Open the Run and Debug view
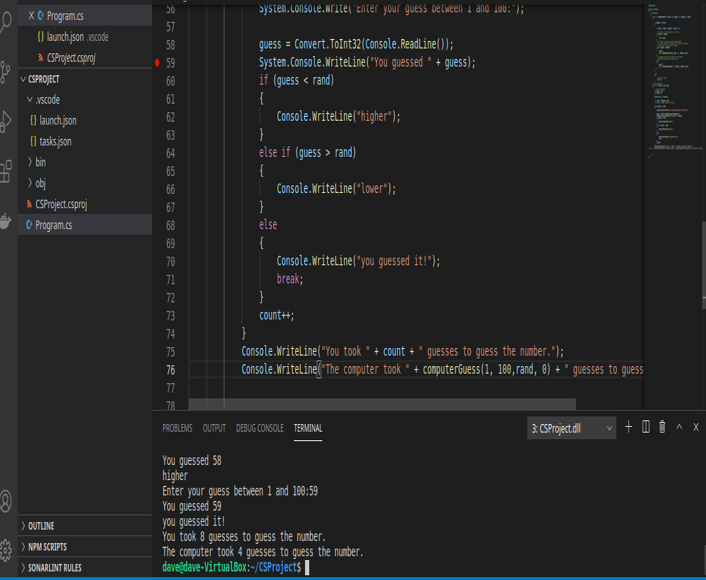Image resolution: width=706 pixels, height=580 pixels. [7, 121]
